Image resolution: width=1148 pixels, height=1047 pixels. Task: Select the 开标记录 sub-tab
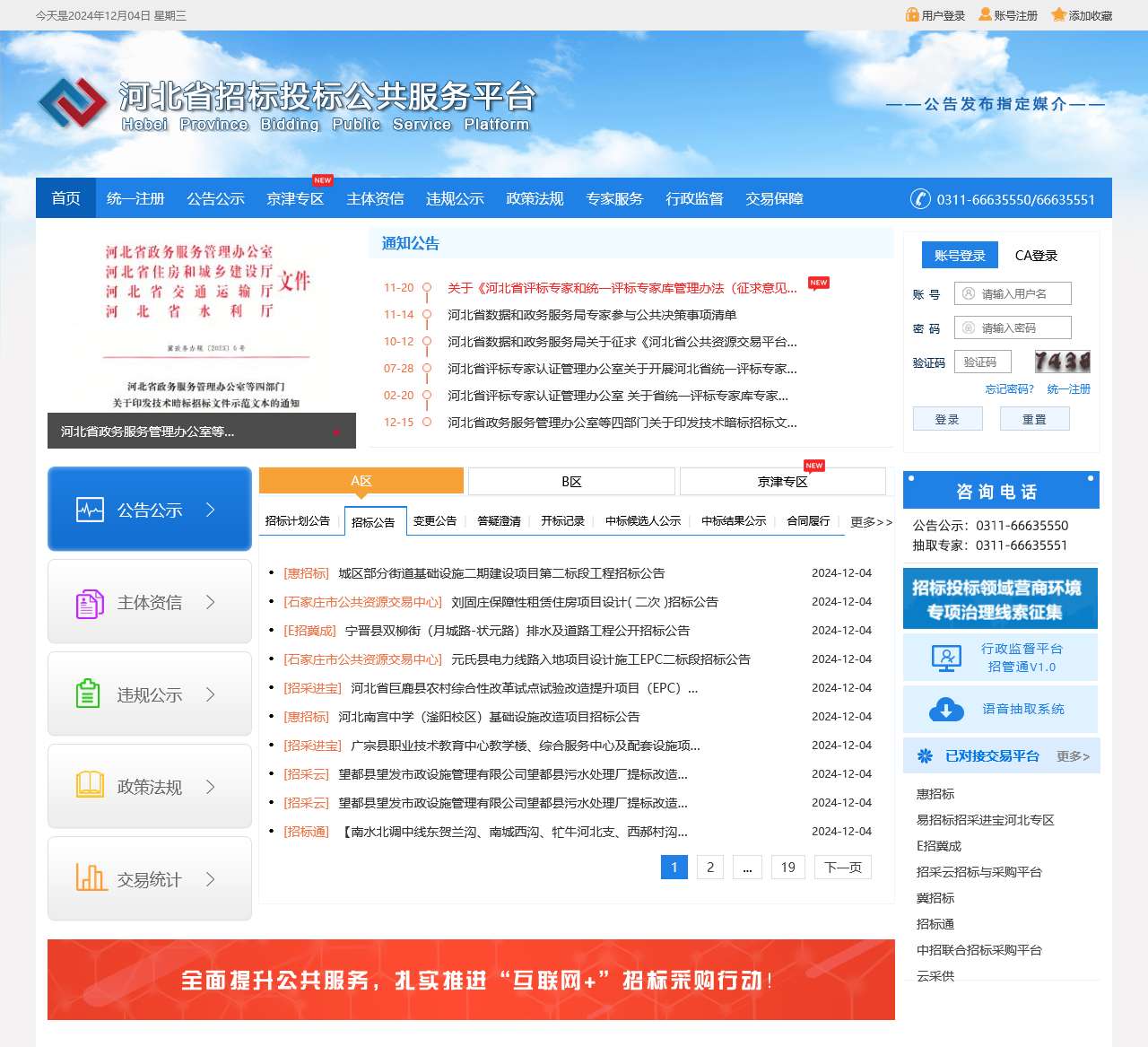(562, 521)
